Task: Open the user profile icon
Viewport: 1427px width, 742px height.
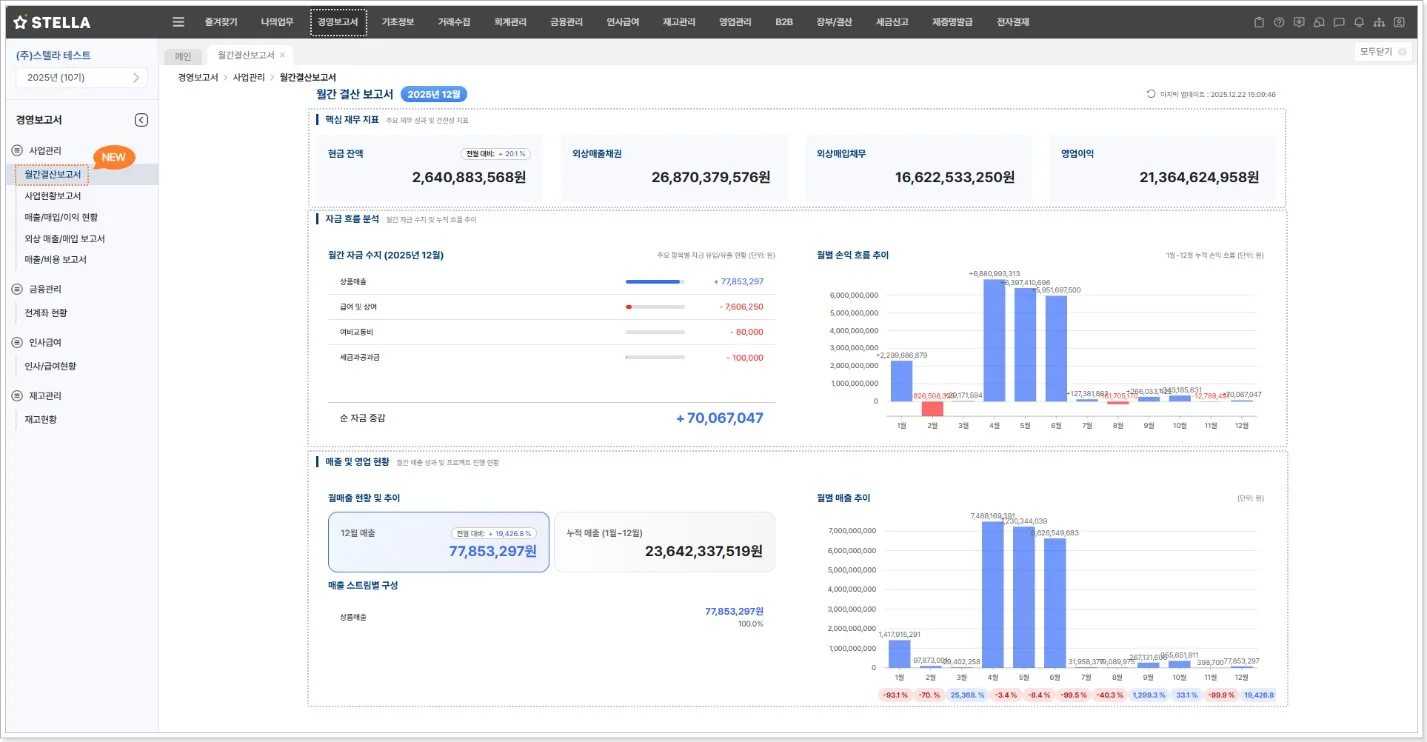Action: tap(1399, 22)
